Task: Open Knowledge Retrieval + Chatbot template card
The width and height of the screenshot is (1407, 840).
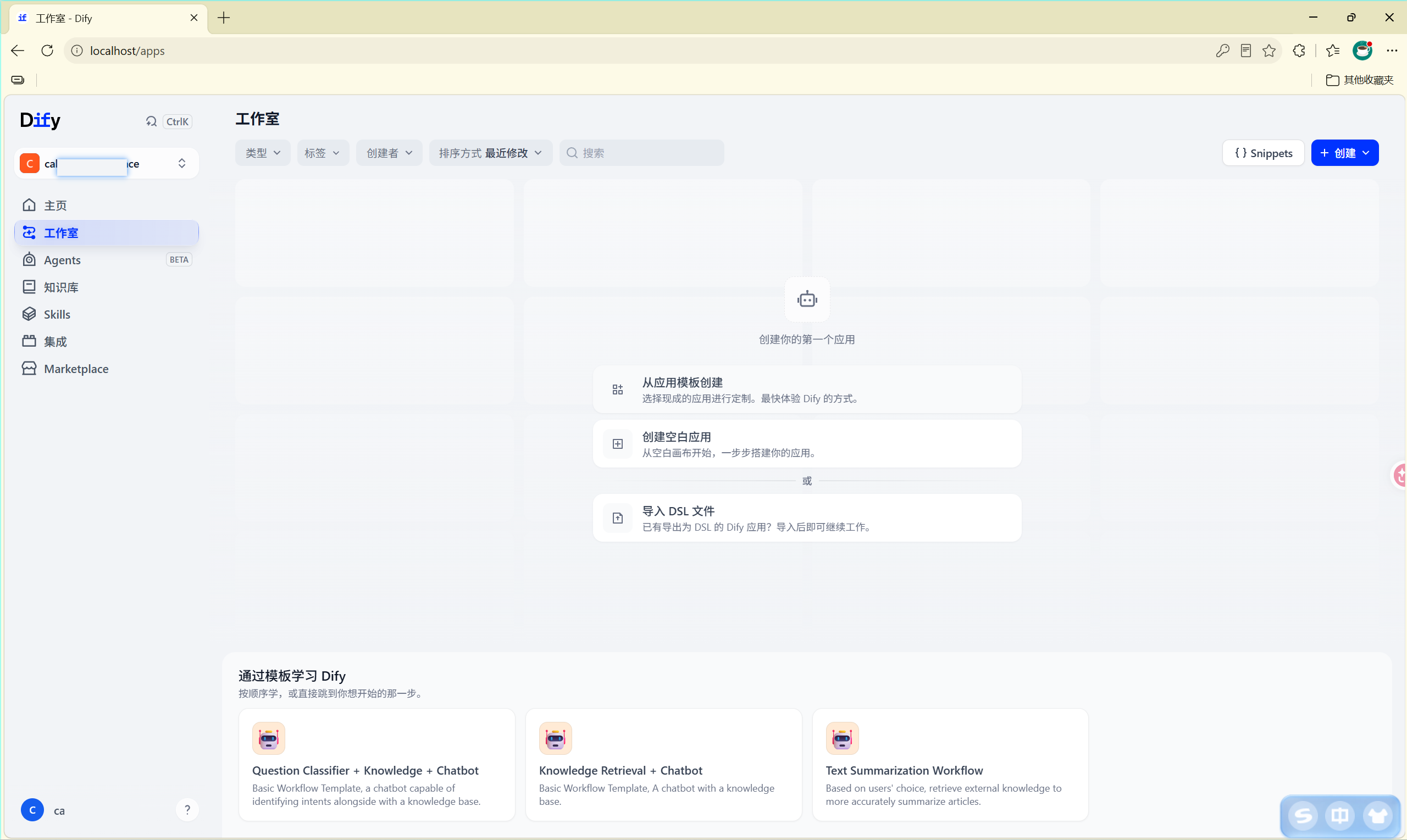Action: 663,764
